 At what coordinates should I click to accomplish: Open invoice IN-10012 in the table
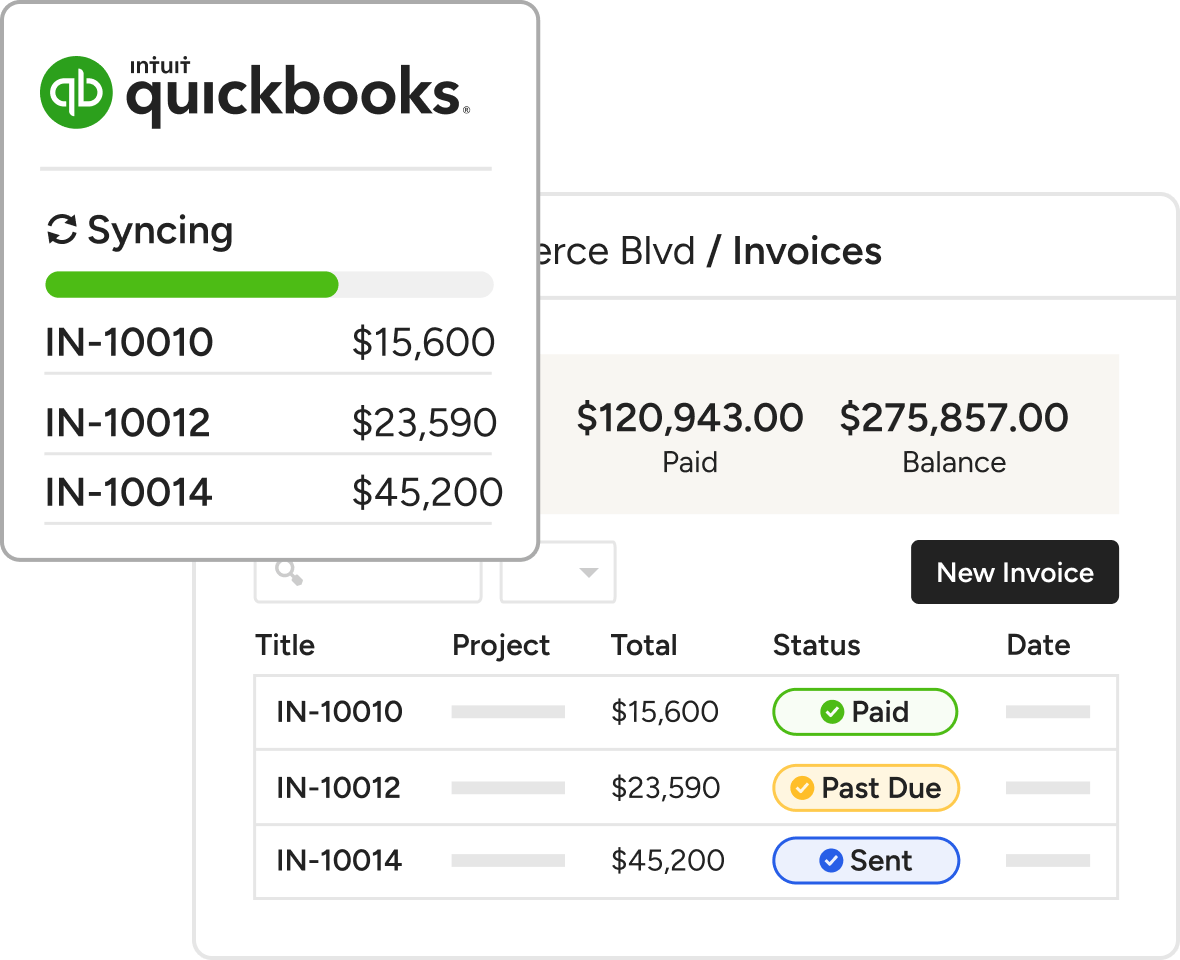coord(338,788)
